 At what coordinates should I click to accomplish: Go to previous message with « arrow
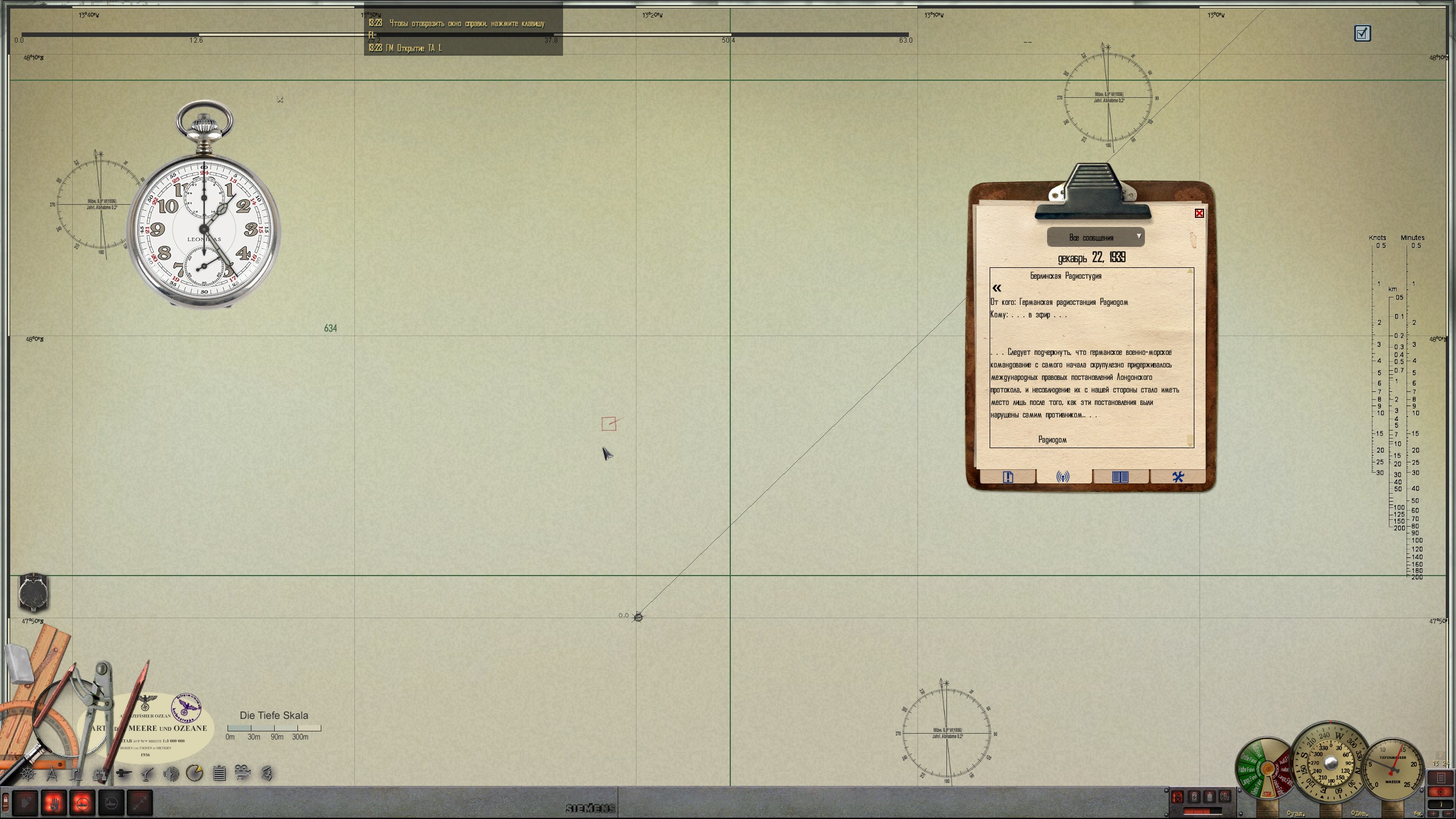[996, 288]
